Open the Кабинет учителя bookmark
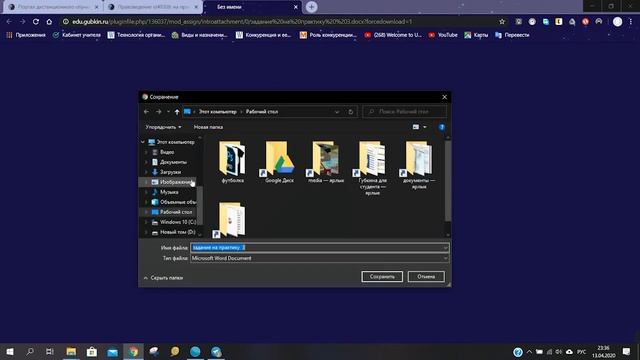 pos(77,35)
